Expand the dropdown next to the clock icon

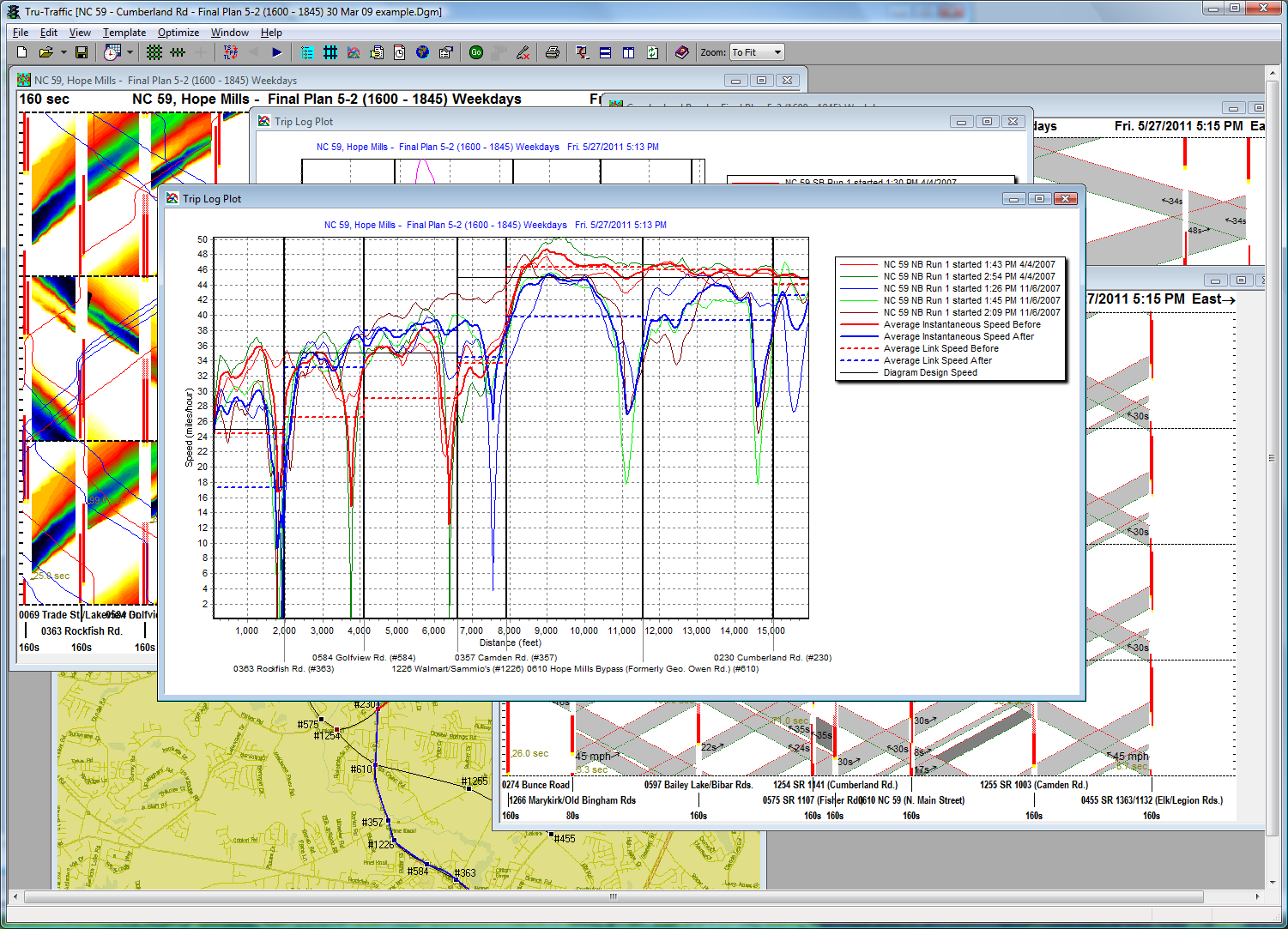tap(128, 52)
